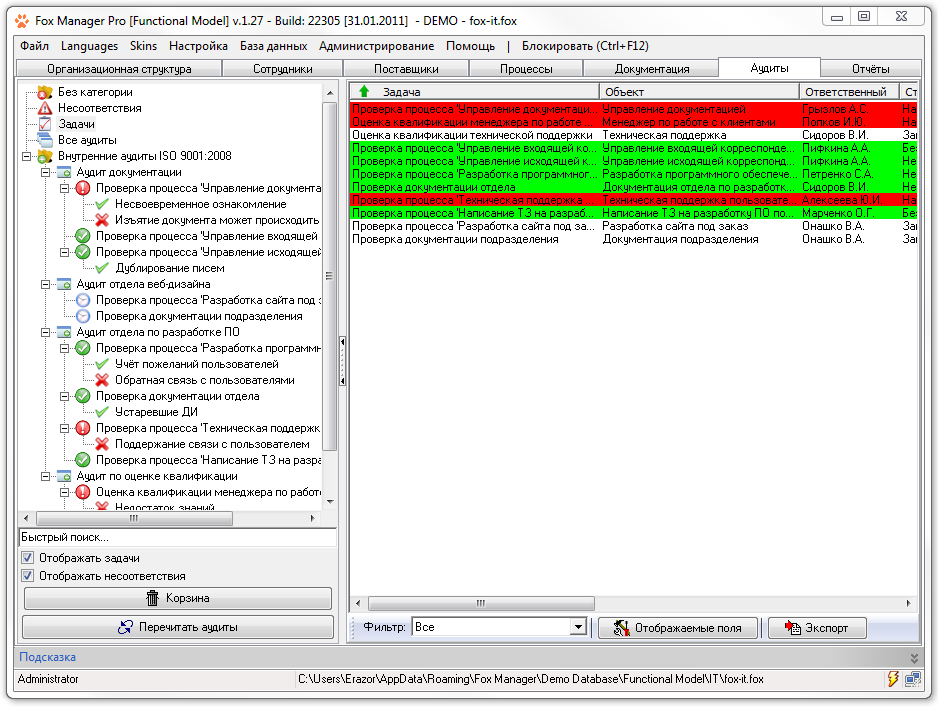Viewport: 938px width, 707px height.
Task: Open the 'Файл' menu
Action: (34, 46)
